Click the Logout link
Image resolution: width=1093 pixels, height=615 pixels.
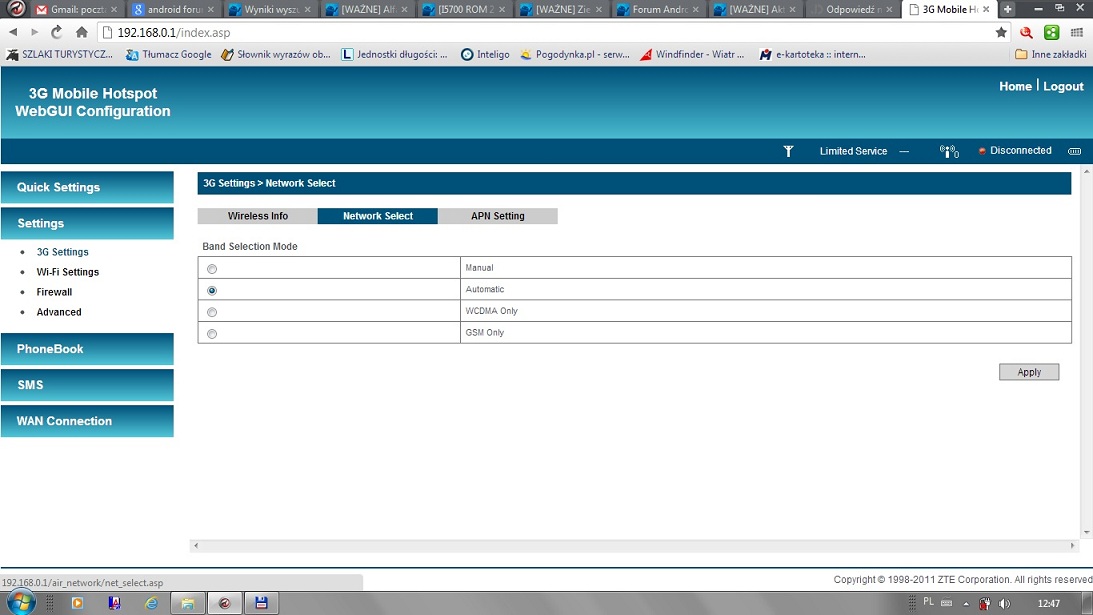(1063, 87)
